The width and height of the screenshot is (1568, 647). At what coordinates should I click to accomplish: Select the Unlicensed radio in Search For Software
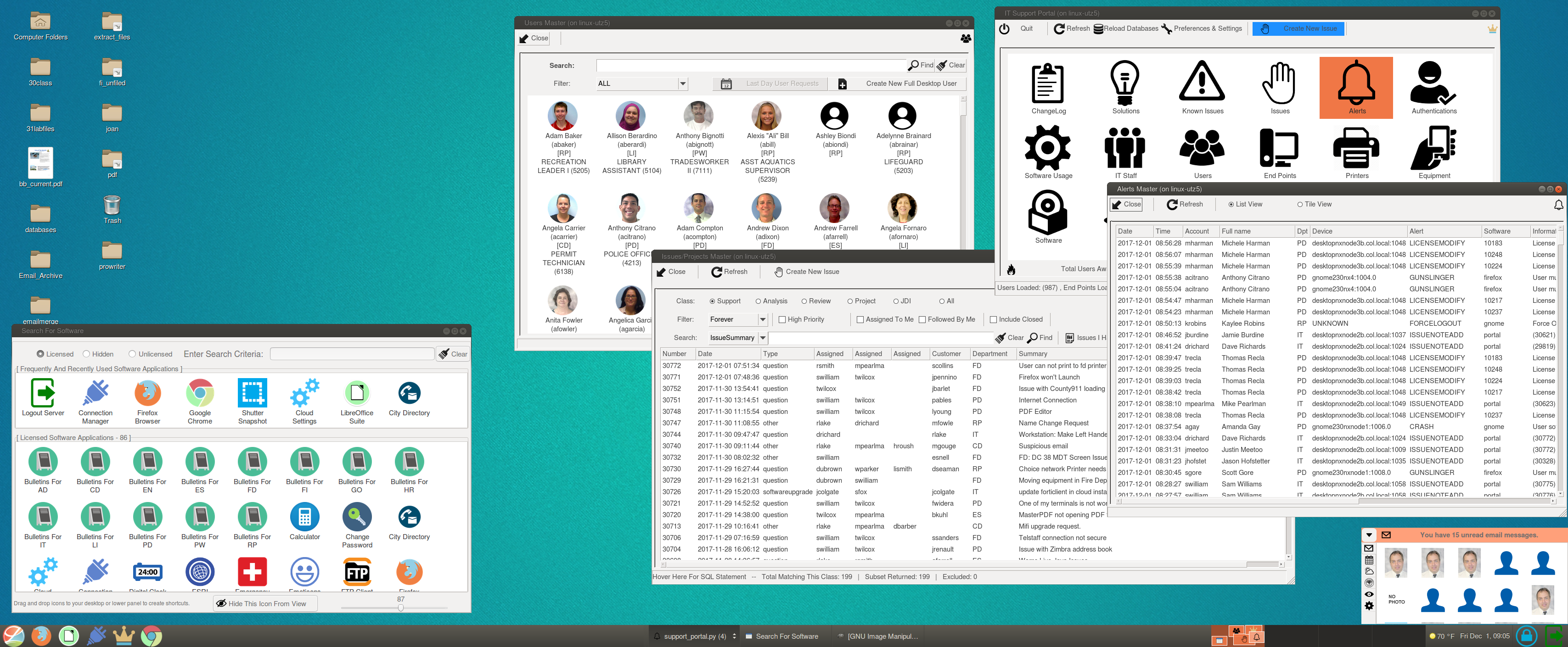(150, 354)
